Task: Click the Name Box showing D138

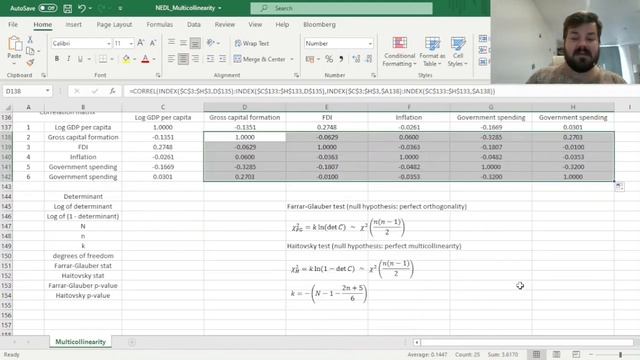Action: 27,91
